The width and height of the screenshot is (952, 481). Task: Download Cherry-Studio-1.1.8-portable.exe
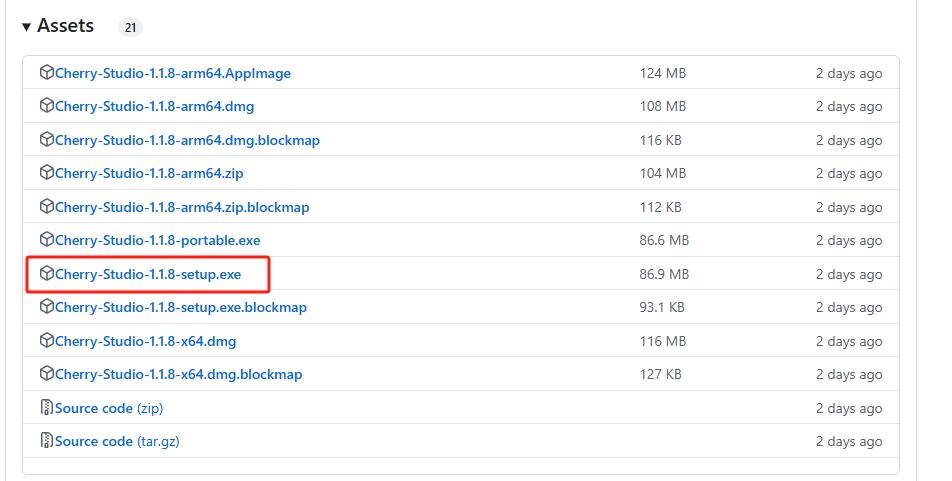click(x=157, y=240)
